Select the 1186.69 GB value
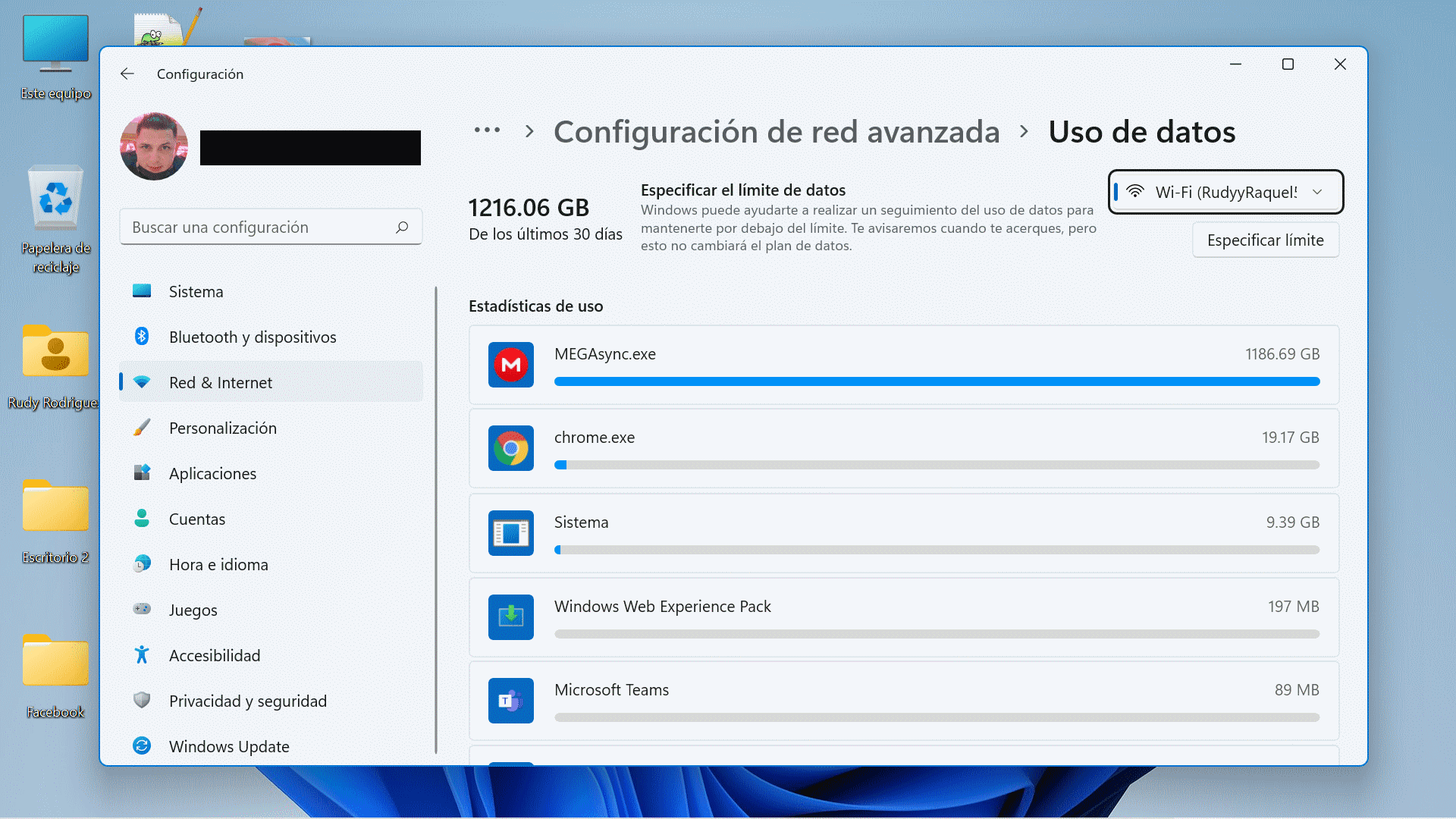Screen dimensions: 1456x819 pos(1282,354)
